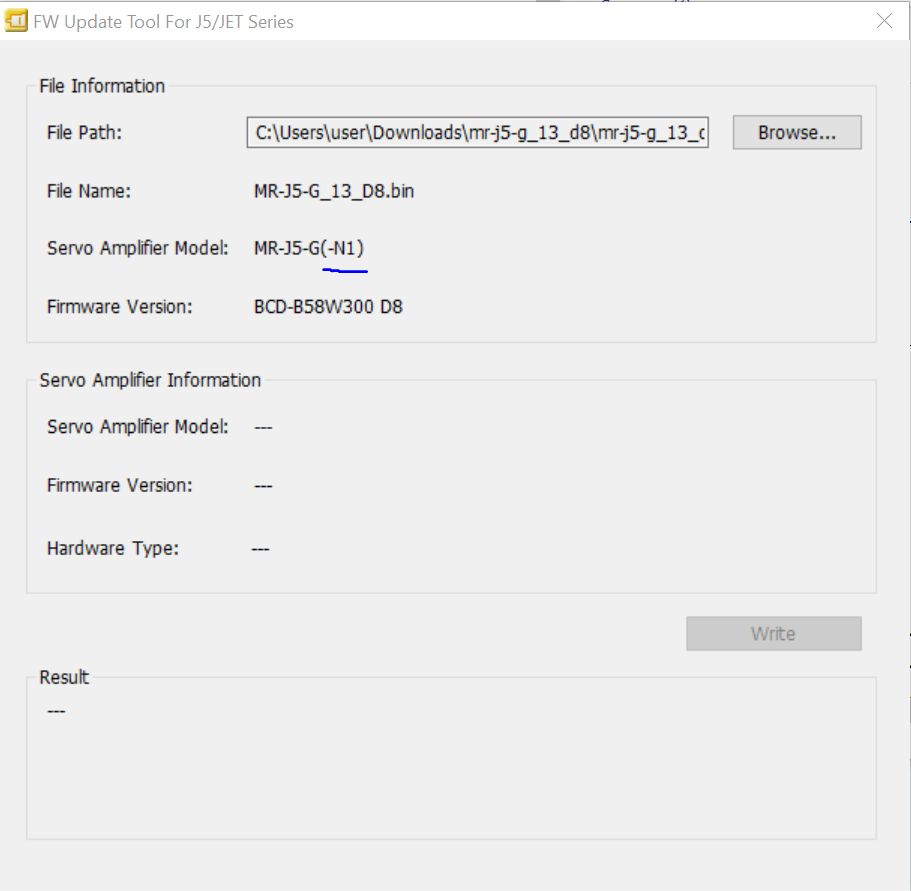This screenshot has width=911, height=891.
Task: Click the Browse... button
Action: point(797,132)
